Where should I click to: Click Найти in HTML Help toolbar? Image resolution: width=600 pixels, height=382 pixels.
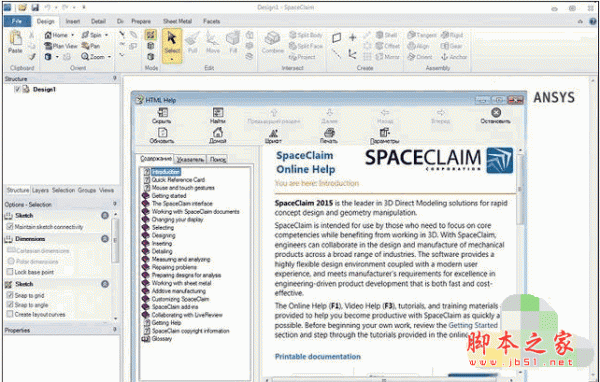(218, 116)
